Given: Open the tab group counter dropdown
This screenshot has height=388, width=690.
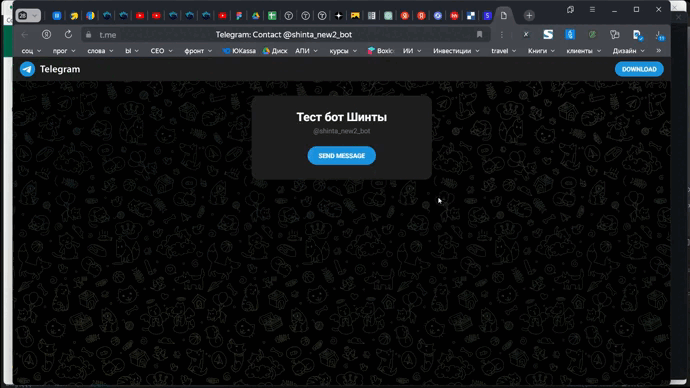Looking at the screenshot, I should [28, 16].
